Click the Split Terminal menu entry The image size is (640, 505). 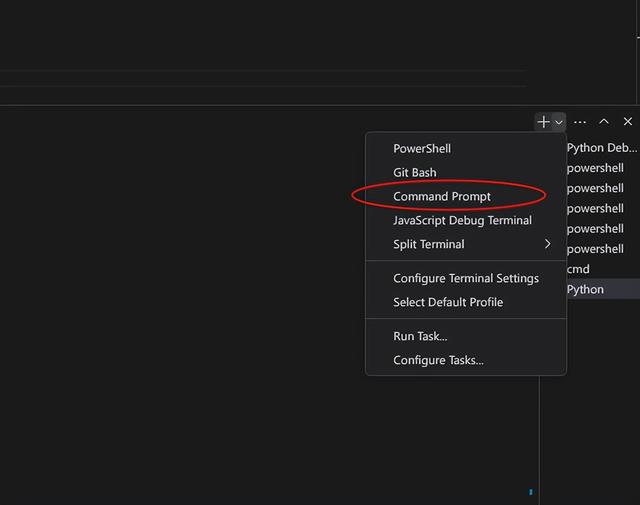[429, 244]
